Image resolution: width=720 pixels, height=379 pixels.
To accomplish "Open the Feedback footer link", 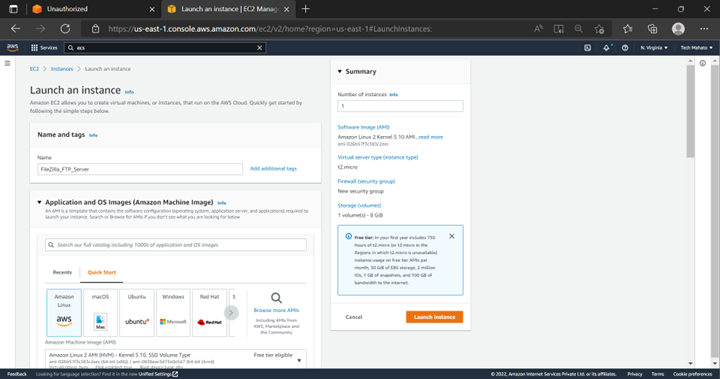I will 17,374.
